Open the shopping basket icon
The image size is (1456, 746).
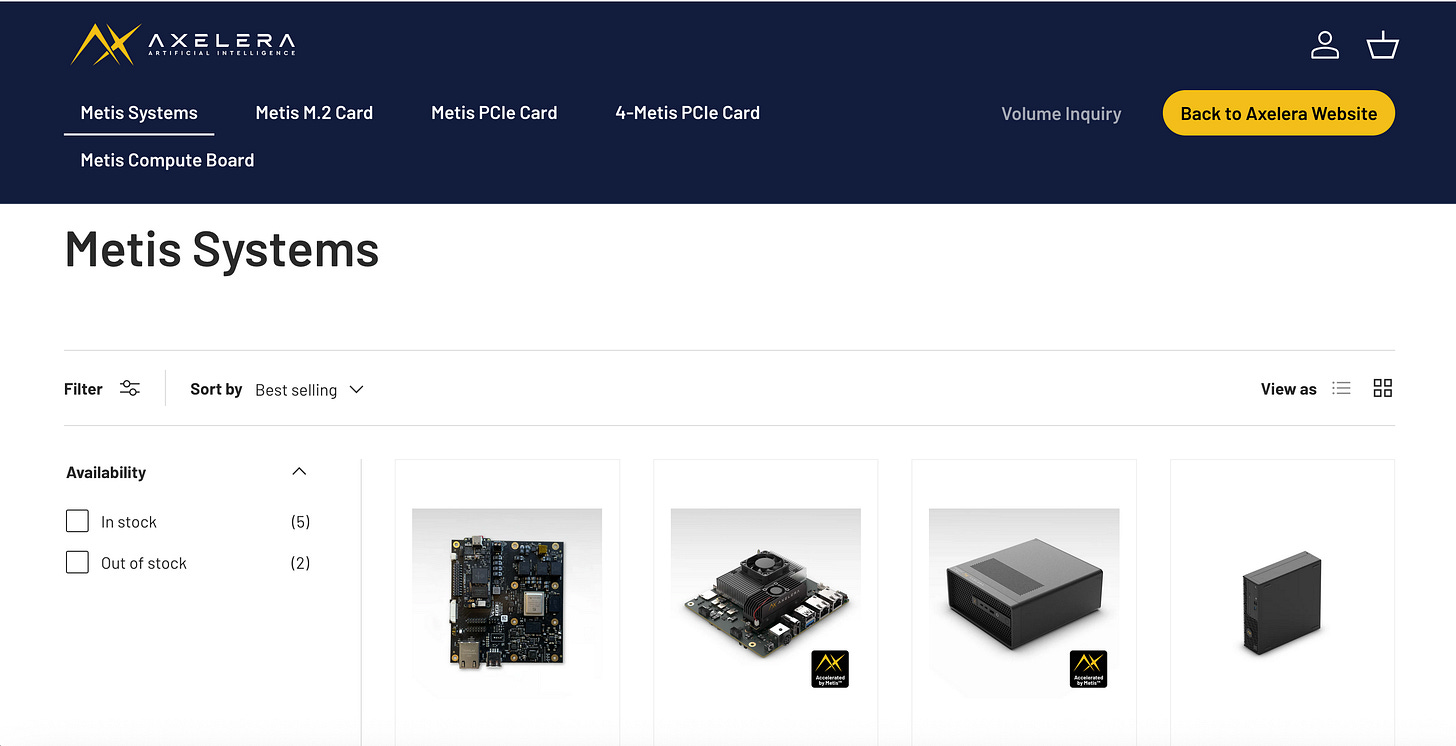pos(1383,45)
